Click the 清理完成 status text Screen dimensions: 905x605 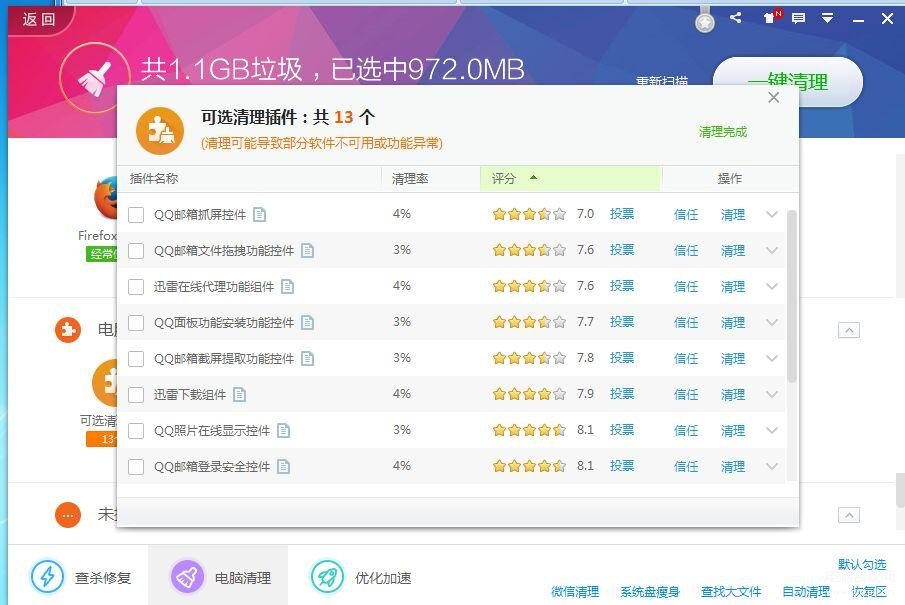click(723, 132)
